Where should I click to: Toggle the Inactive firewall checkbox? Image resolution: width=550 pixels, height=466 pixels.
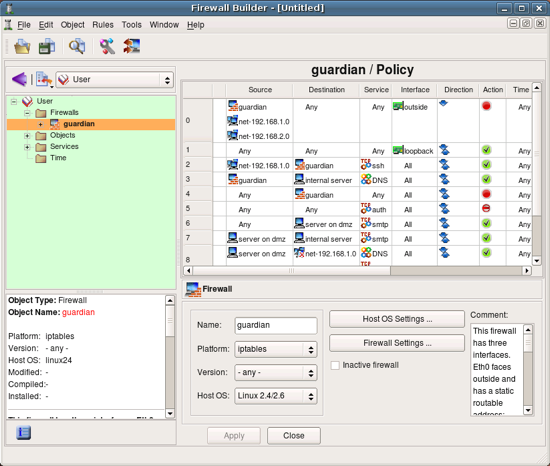335,365
